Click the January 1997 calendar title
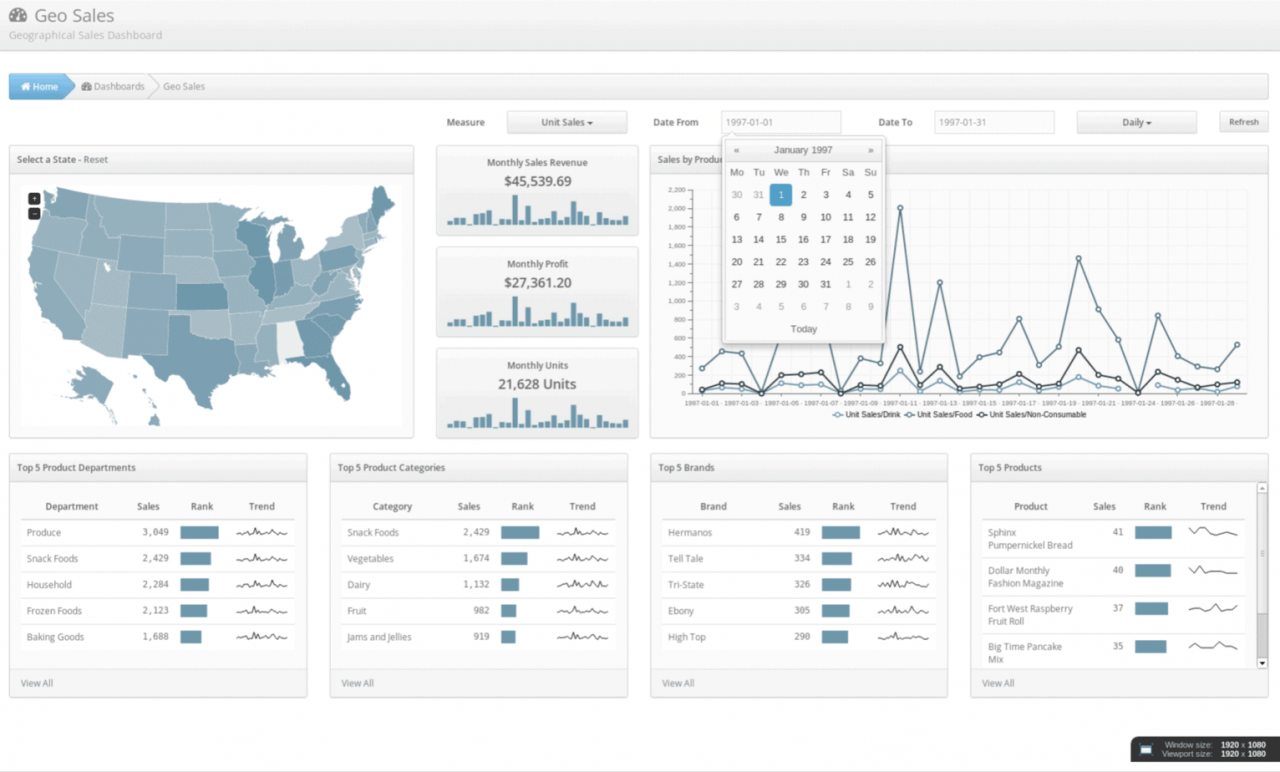Image resolution: width=1280 pixels, height=772 pixels. tap(803, 150)
